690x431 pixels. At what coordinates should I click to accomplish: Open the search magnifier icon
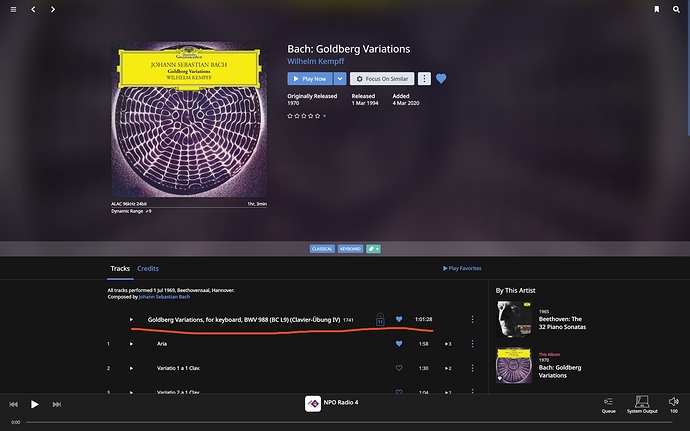point(676,9)
